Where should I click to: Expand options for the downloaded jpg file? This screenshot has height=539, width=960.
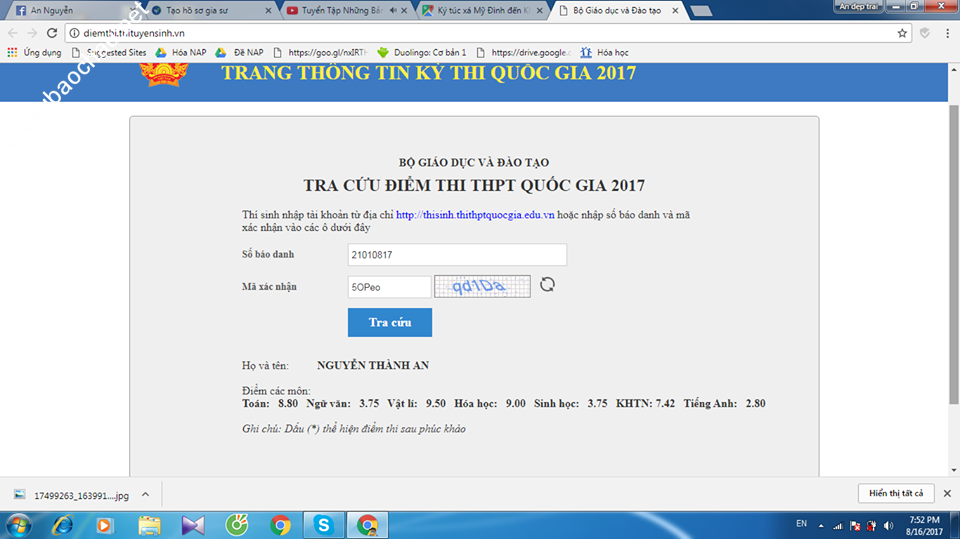[x=144, y=494]
